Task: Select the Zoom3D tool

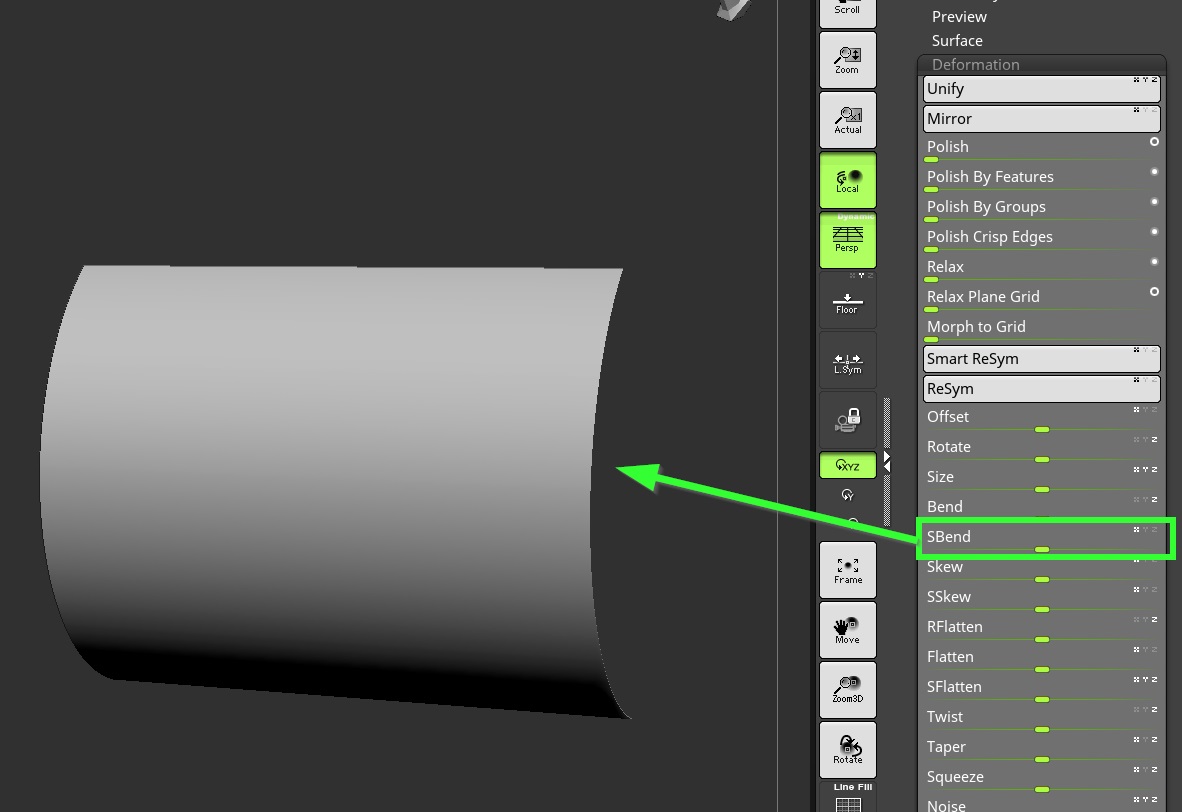Action: (847, 690)
